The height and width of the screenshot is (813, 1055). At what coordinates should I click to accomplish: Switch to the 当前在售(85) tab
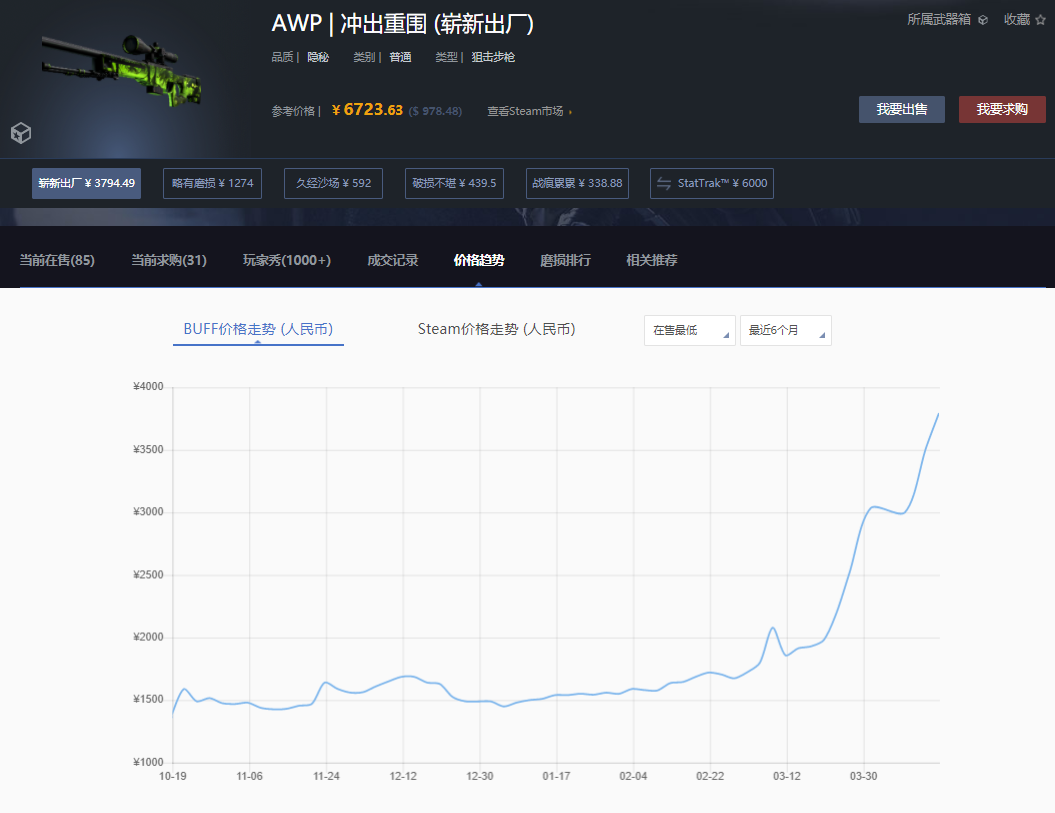(57, 261)
